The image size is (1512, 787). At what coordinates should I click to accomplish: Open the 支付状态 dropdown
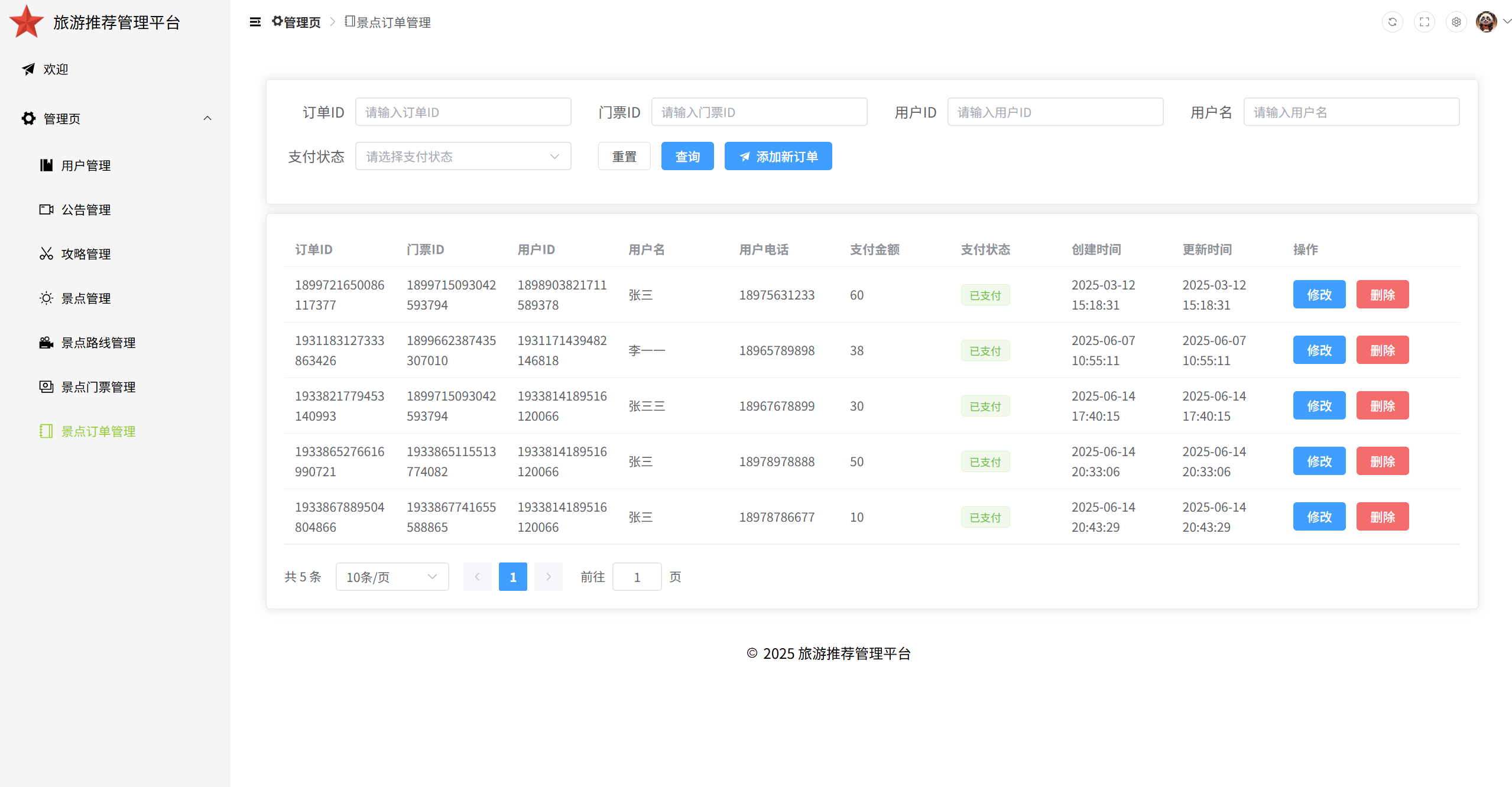coord(463,156)
